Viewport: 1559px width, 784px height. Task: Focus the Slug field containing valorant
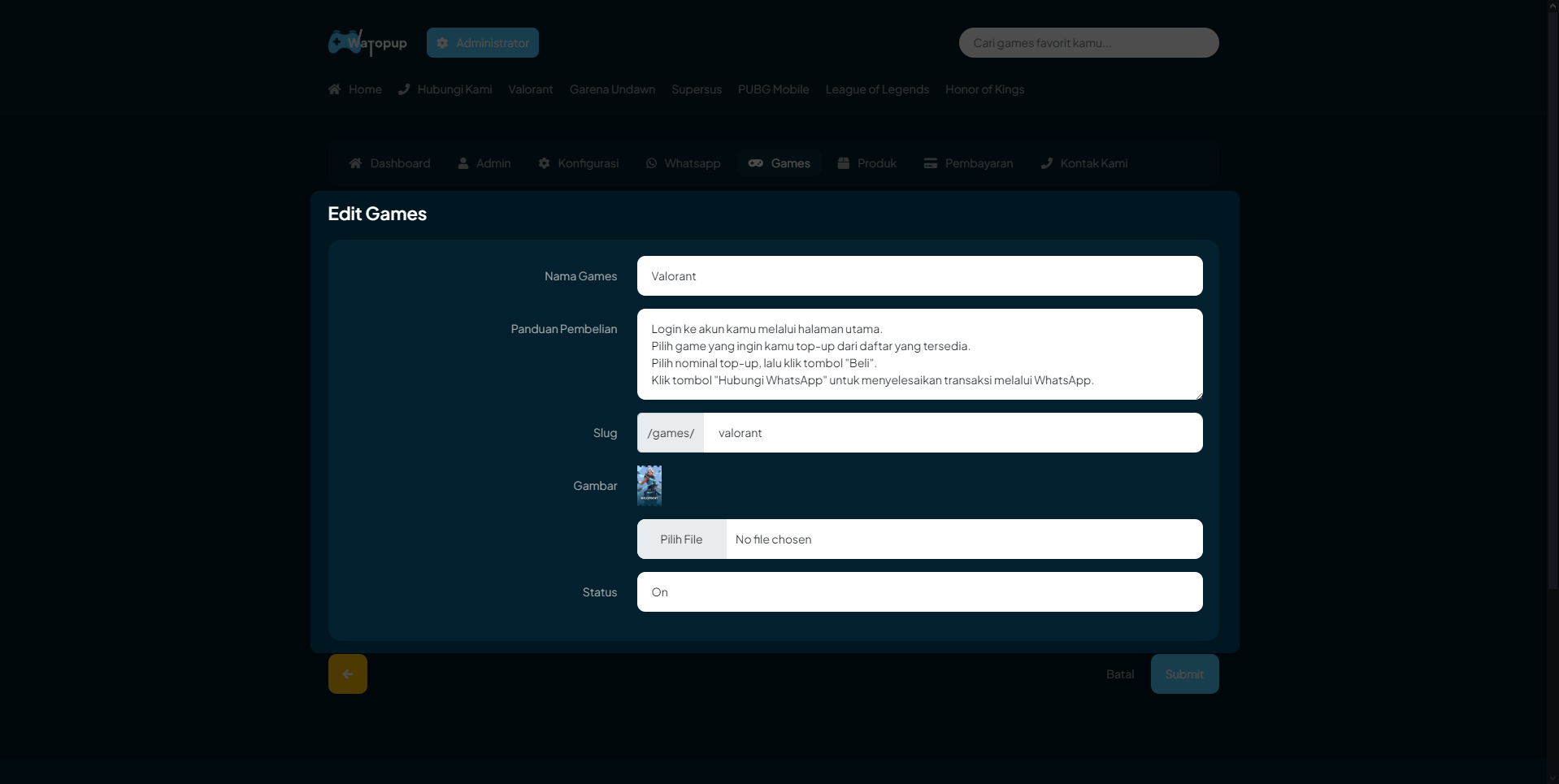click(x=953, y=433)
